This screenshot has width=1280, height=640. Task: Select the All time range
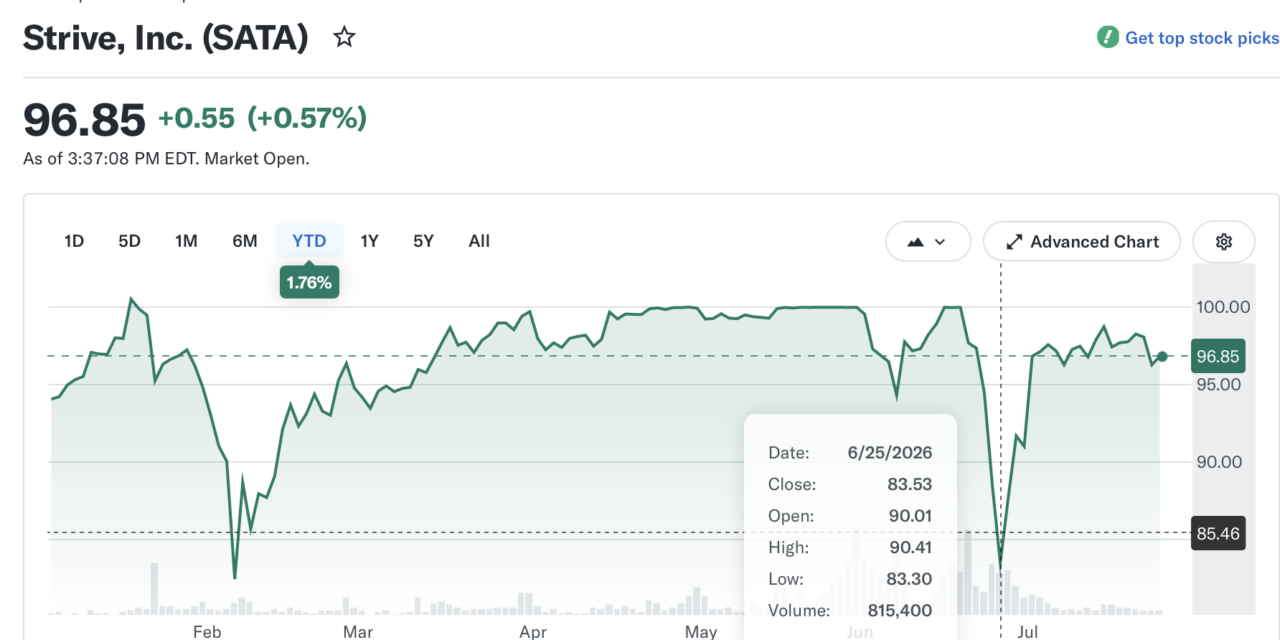[x=479, y=241]
